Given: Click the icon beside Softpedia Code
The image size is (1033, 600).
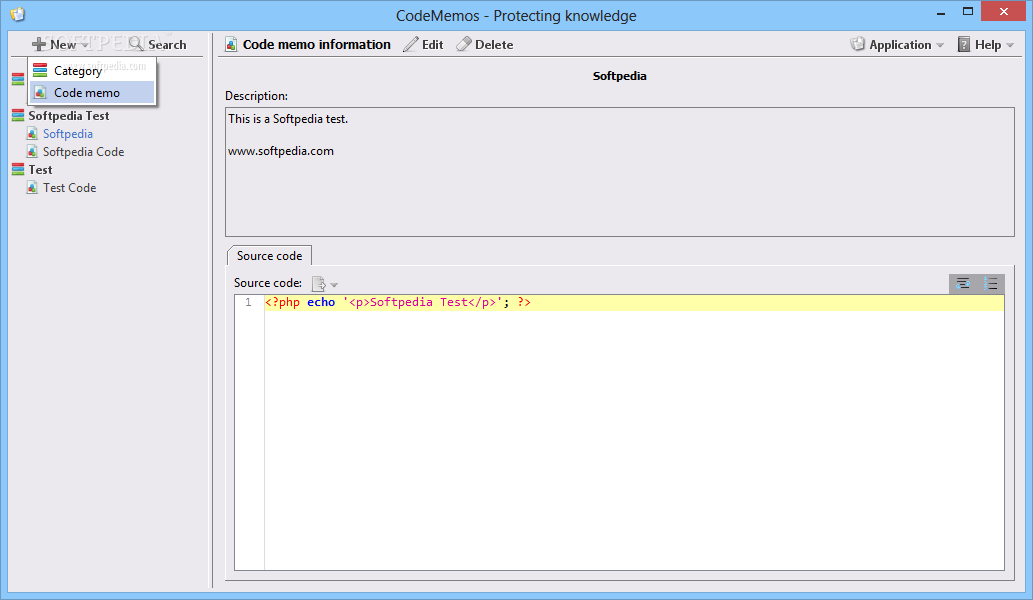Looking at the screenshot, I should tap(32, 151).
